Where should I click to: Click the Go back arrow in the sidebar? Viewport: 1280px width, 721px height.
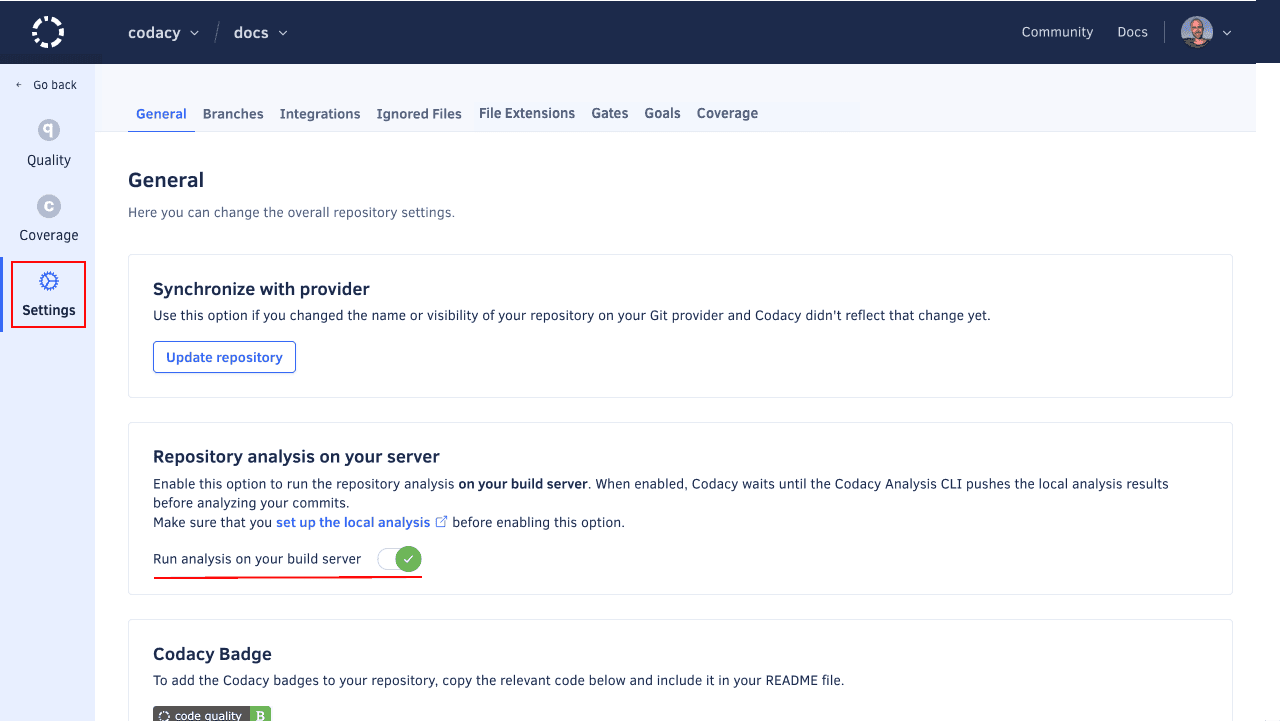click(x=17, y=84)
